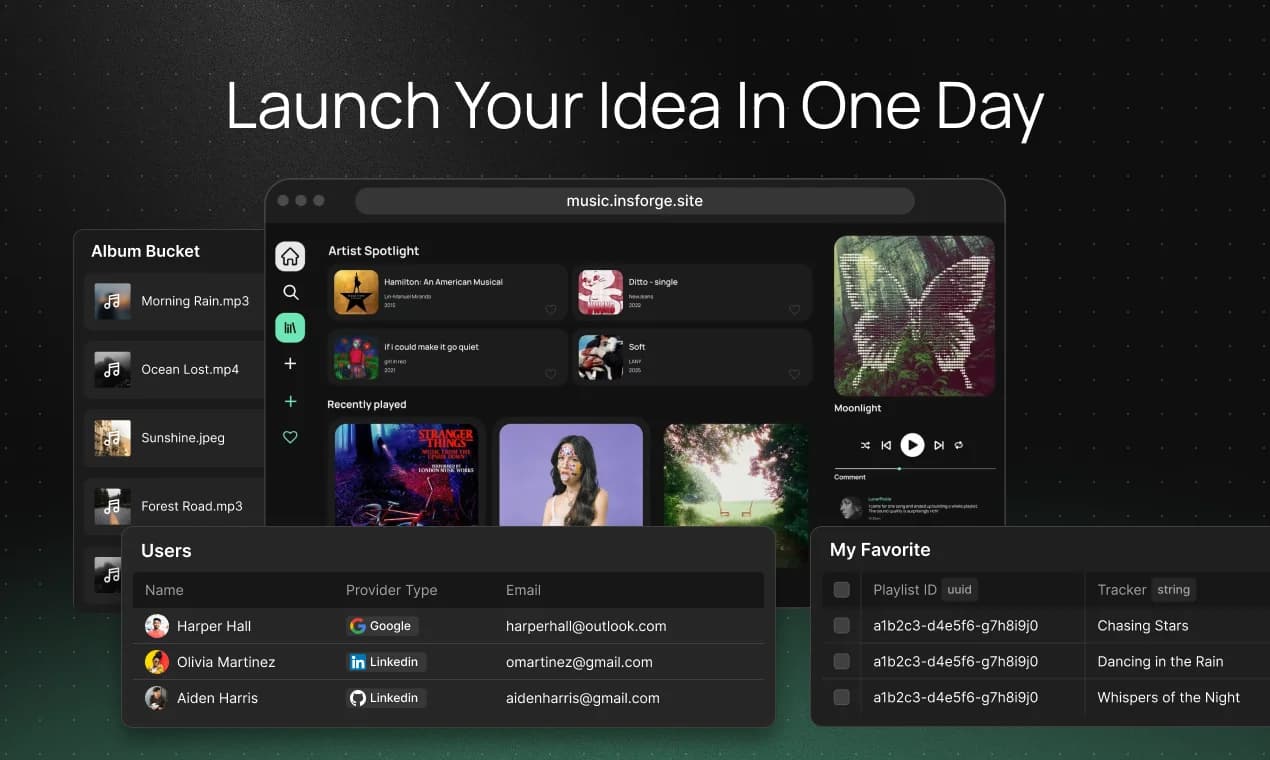Check the Whispers of the Night row

click(841, 697)
